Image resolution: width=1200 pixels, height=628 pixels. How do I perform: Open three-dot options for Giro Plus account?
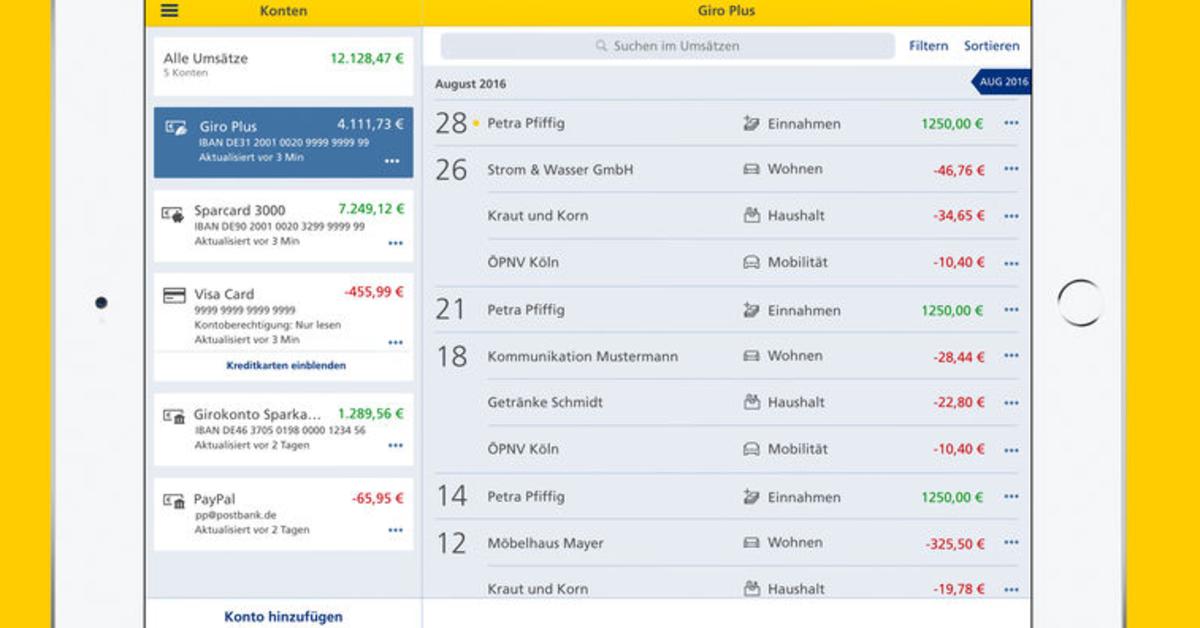tap(392, 161)
